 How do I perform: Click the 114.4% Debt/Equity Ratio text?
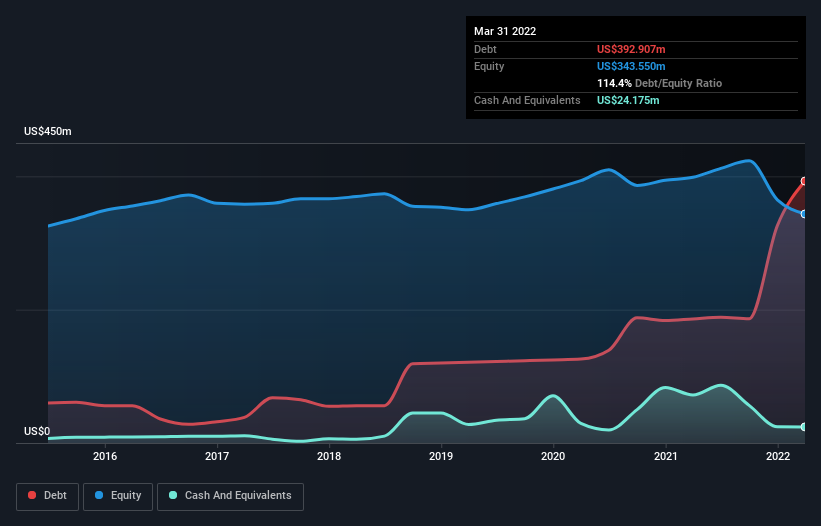pos(659,83)
